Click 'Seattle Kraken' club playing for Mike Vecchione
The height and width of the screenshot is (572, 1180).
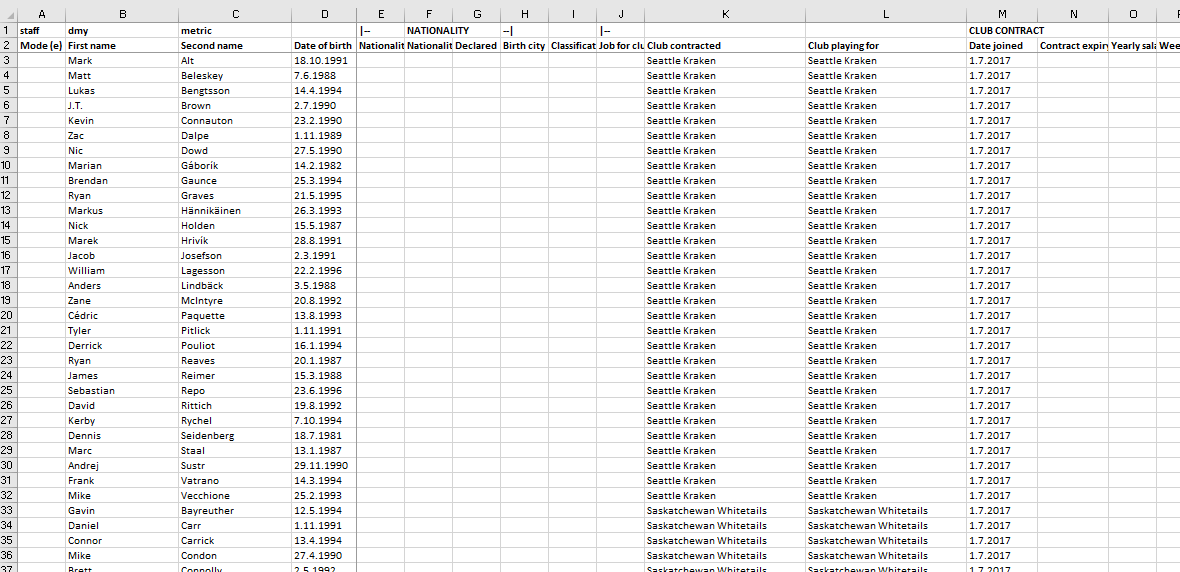[x=842, y=495]
